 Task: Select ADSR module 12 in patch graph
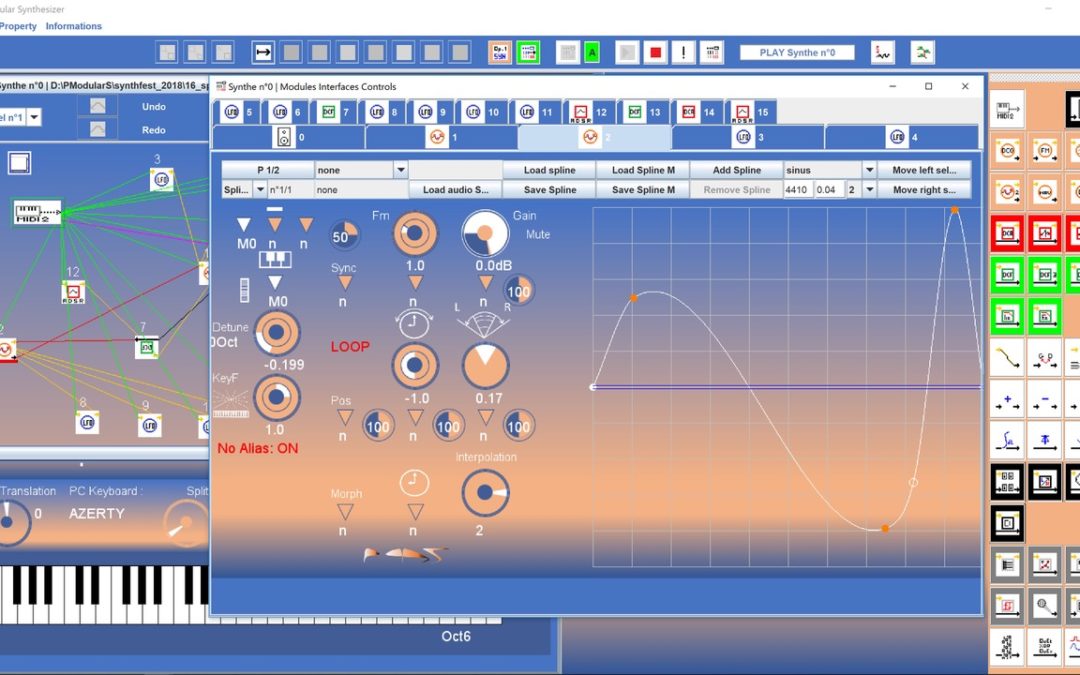coord(73,292)
